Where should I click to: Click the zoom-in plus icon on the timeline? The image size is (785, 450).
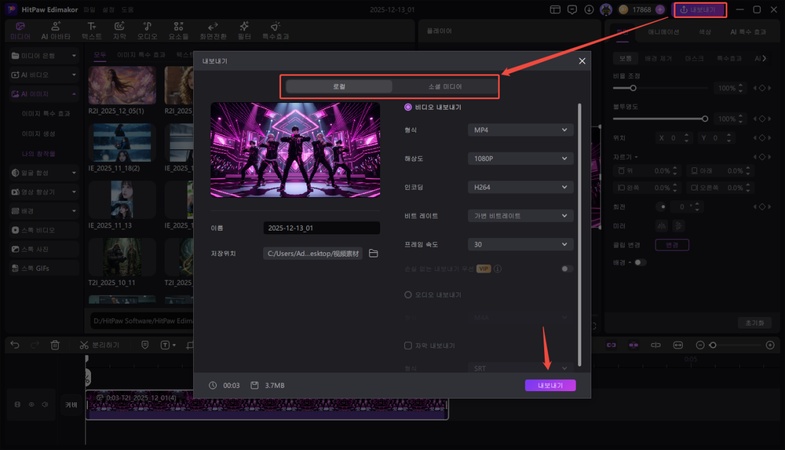click(x=771, y=345)
